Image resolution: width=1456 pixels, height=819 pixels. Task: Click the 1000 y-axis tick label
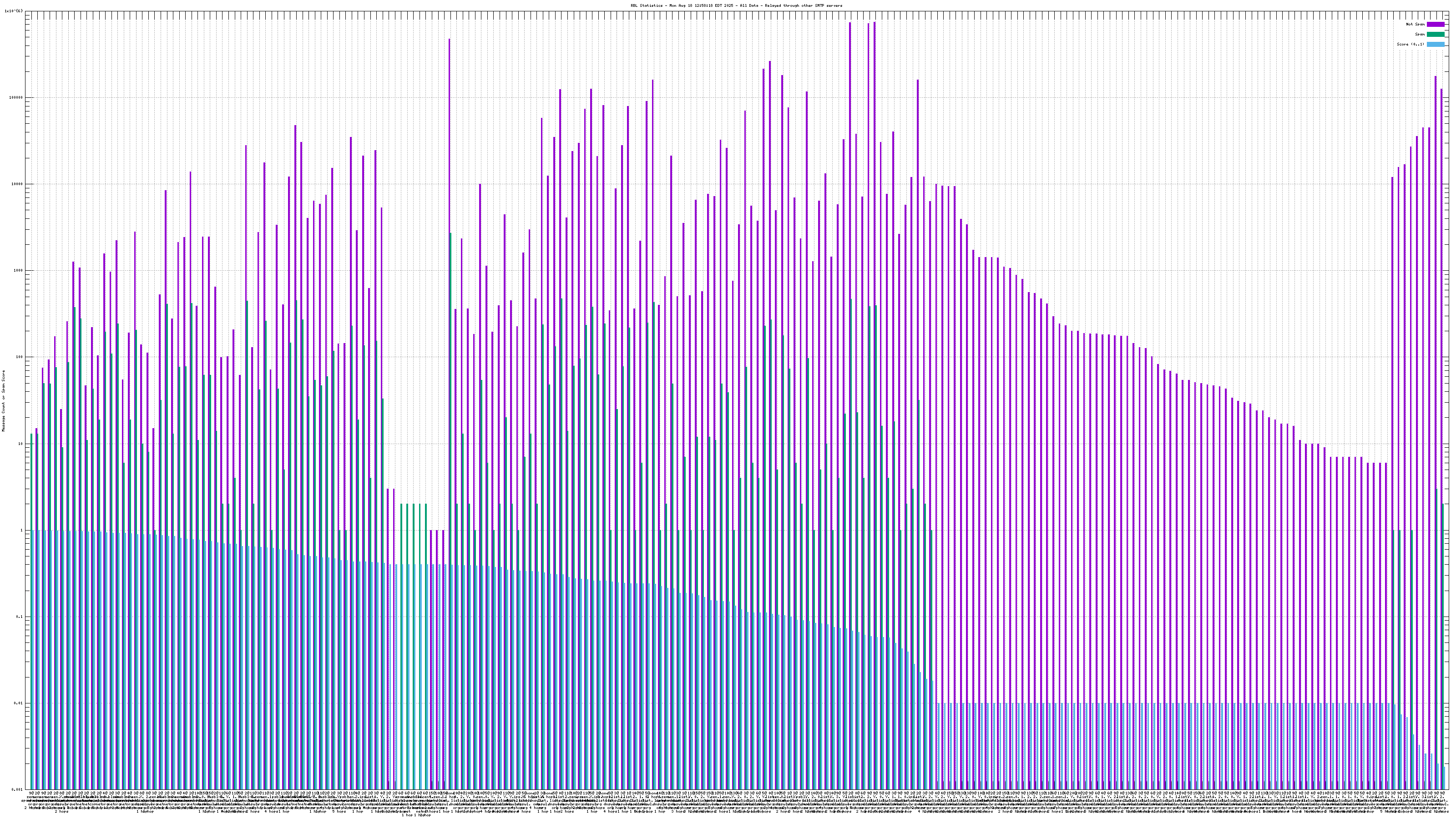[18, 270]
